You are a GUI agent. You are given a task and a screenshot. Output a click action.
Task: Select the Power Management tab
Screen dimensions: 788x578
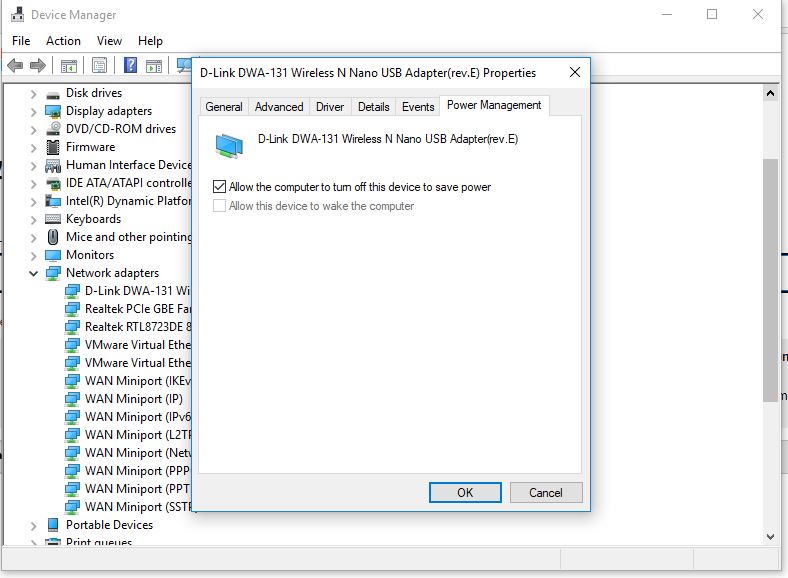pyautogui.click(x=494, y=105)
